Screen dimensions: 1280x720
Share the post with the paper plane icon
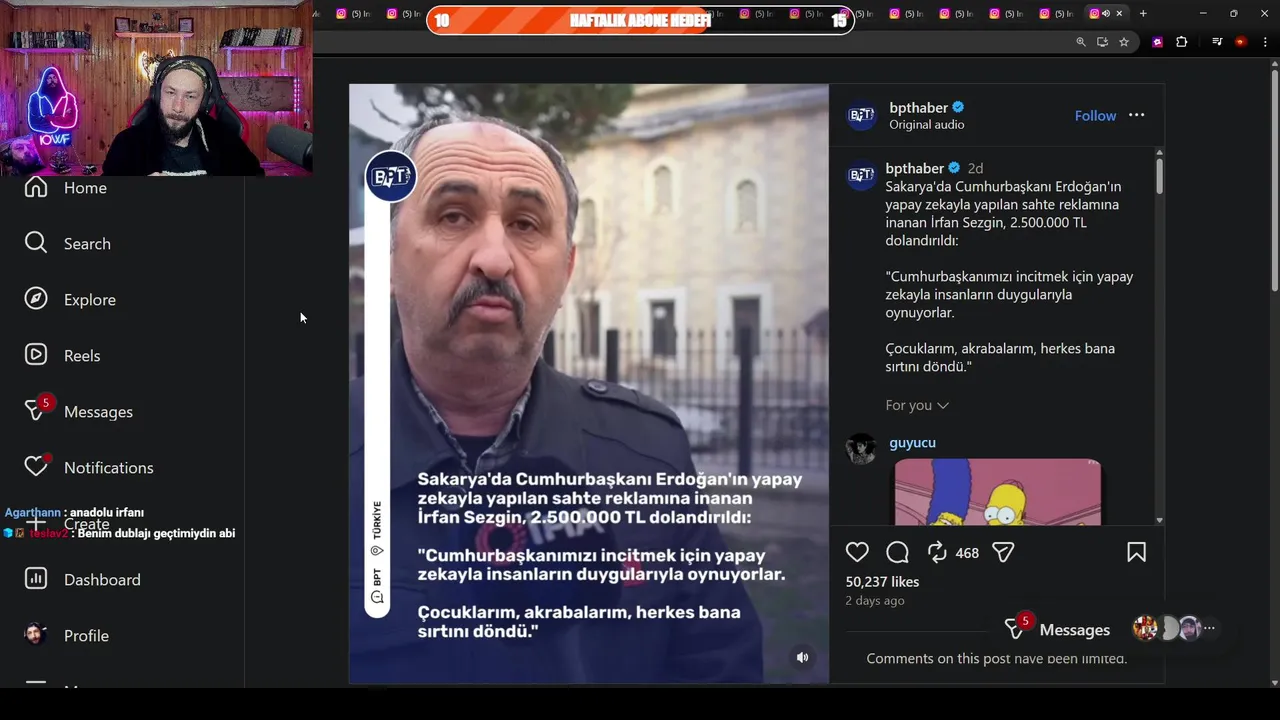coord(1003,552)
